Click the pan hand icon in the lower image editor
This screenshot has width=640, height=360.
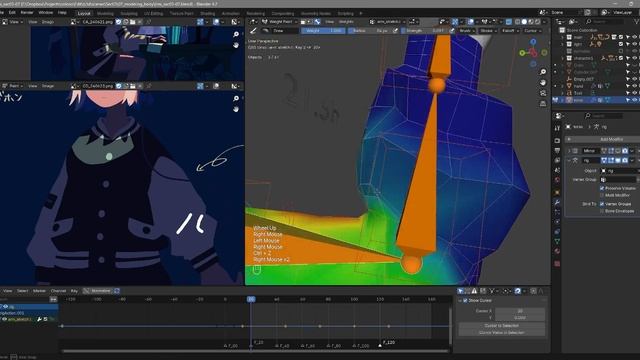[x=236, y=109]
